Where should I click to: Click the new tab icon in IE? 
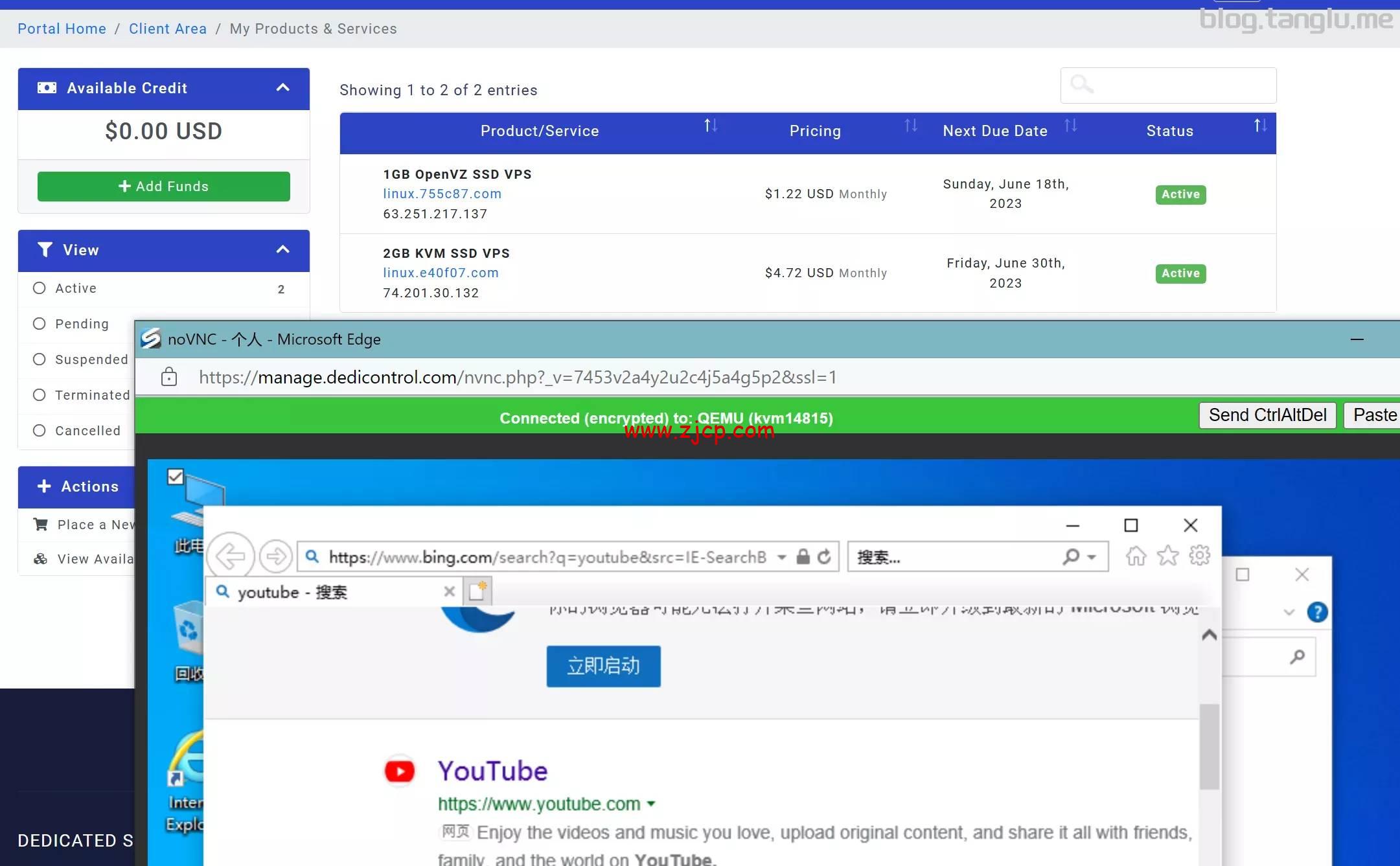pyautogui.click(x=477, y=591)
